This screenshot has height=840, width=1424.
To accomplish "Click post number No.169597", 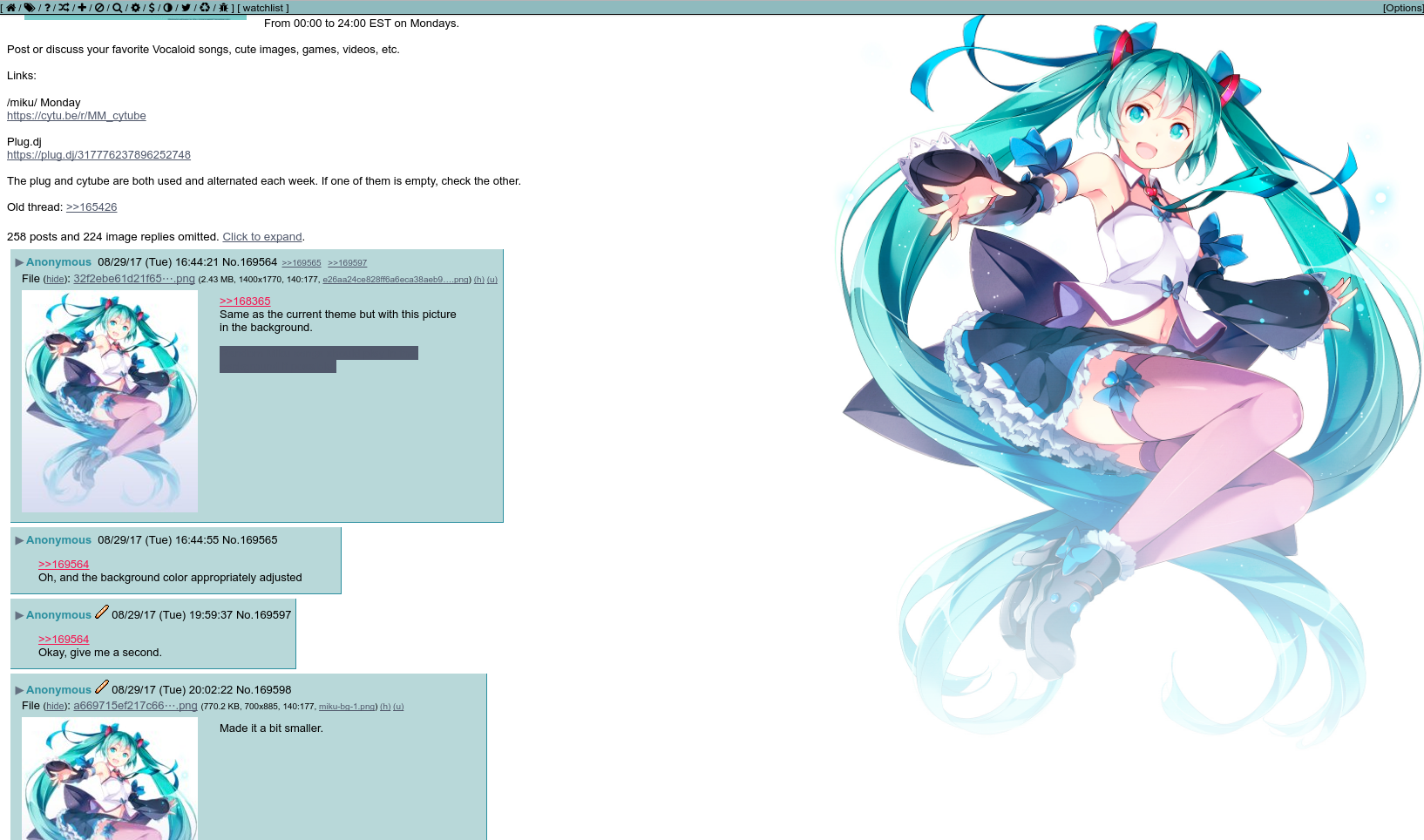I will pyautogui.click(x=264, y=615).
